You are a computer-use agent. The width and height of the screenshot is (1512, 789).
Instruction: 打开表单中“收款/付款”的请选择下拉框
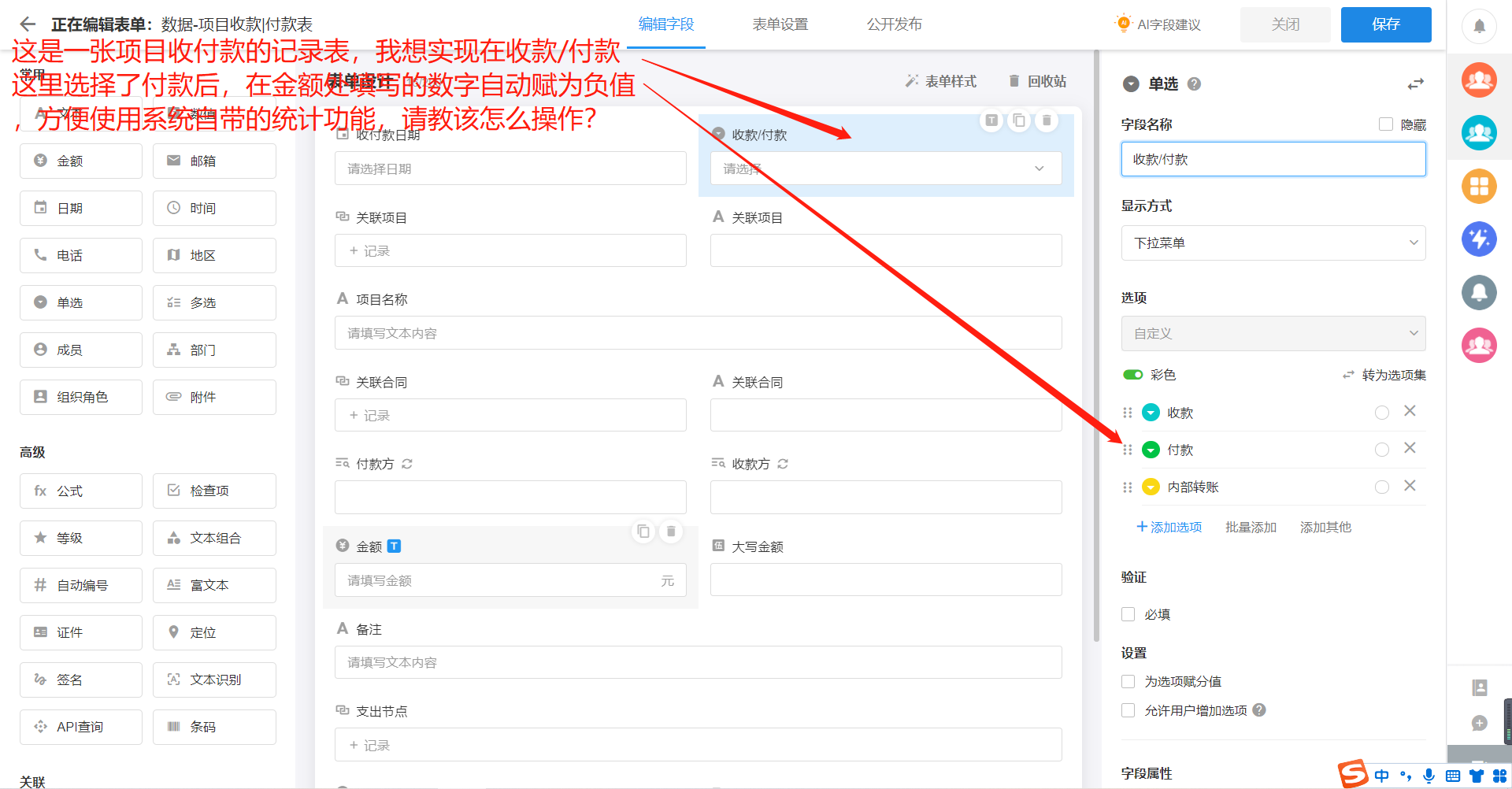tap(885, 168)
